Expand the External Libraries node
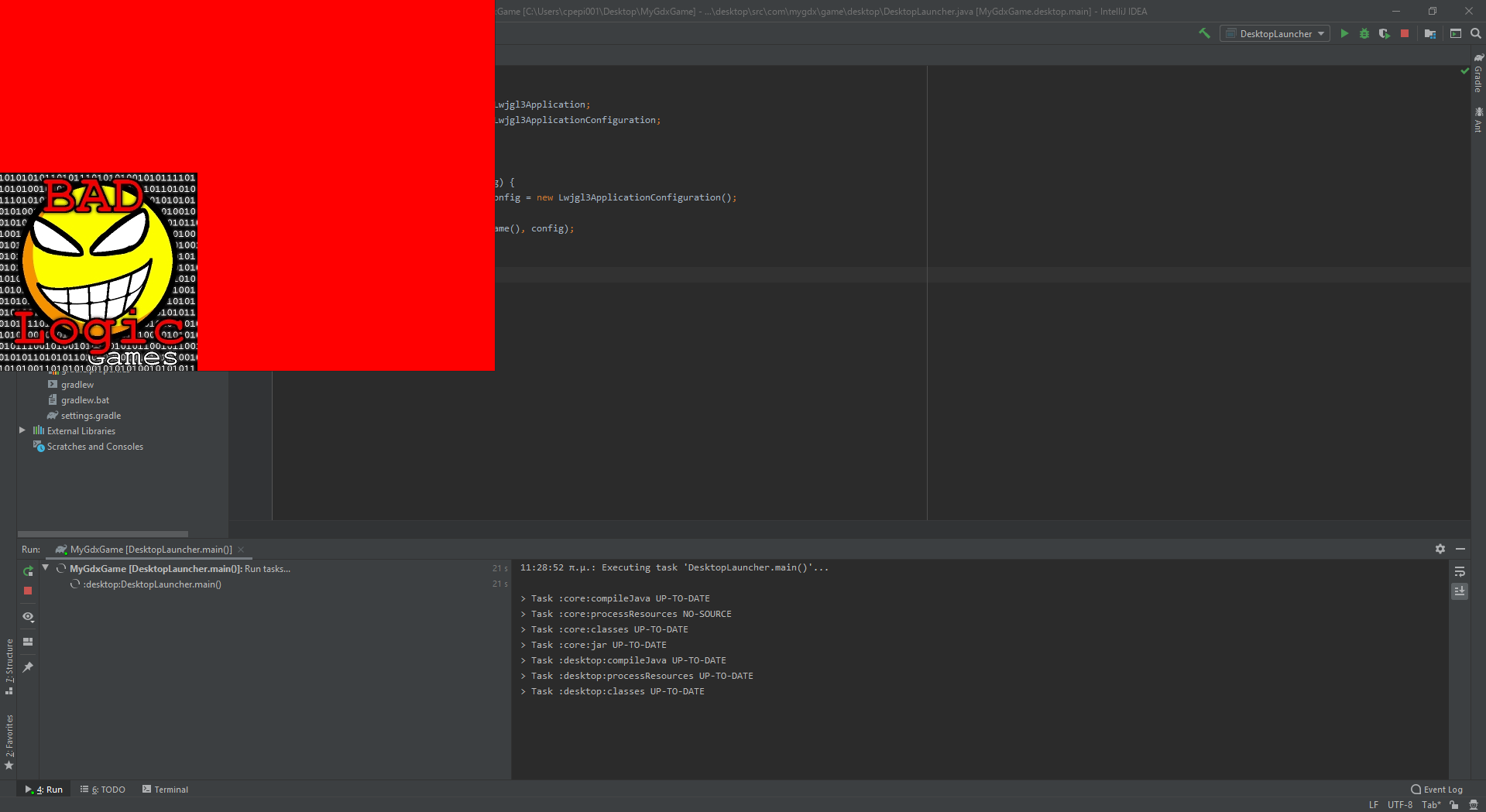The image size is (1486, 812). pos(22,430)
